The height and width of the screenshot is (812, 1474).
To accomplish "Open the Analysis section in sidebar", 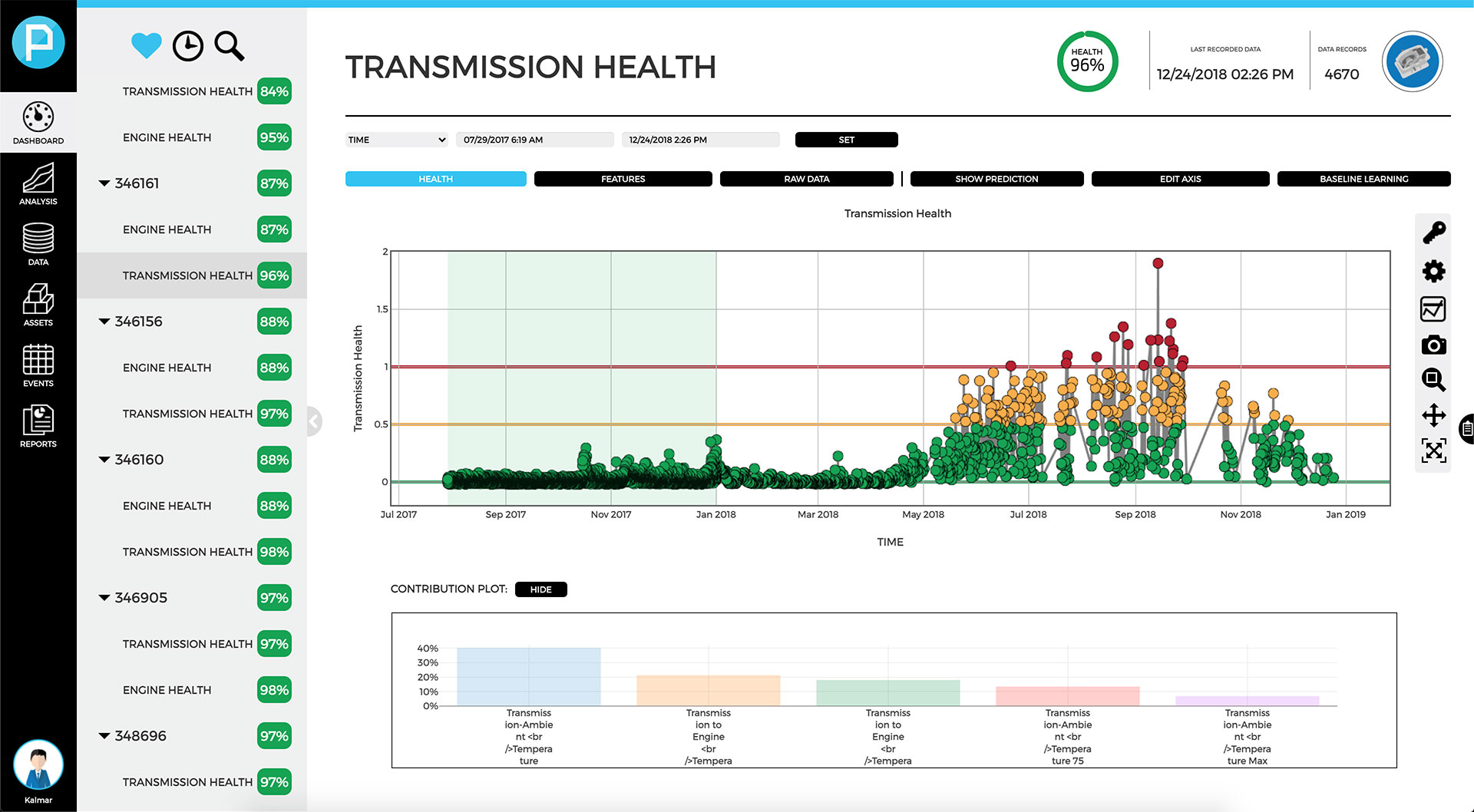I will 38,184.
